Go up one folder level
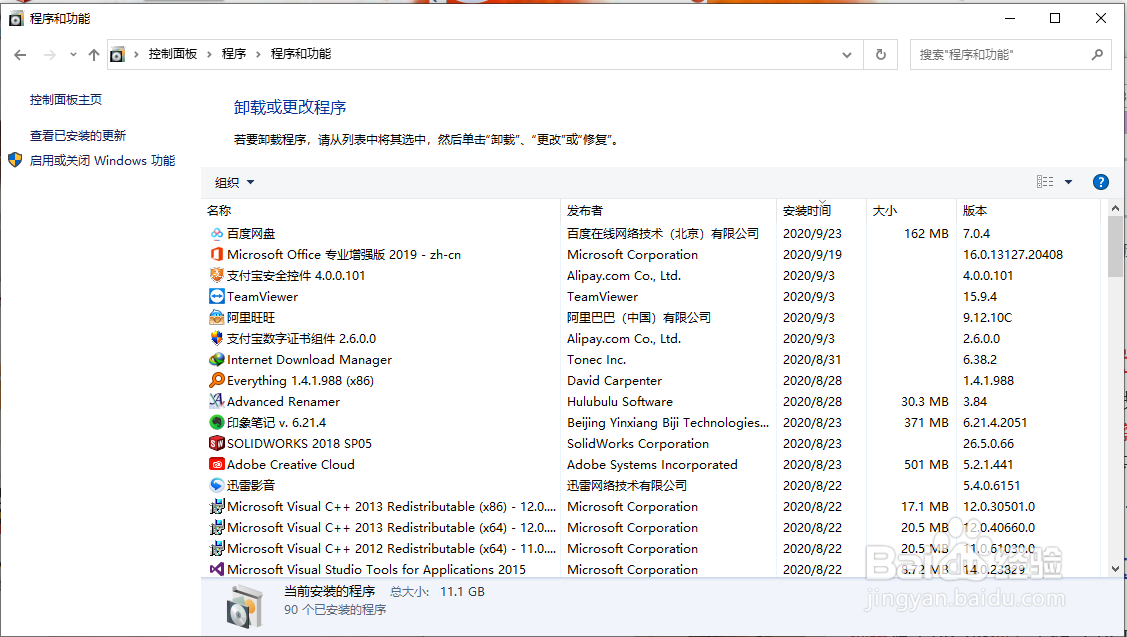1127x637 pixels. [93, 55]
